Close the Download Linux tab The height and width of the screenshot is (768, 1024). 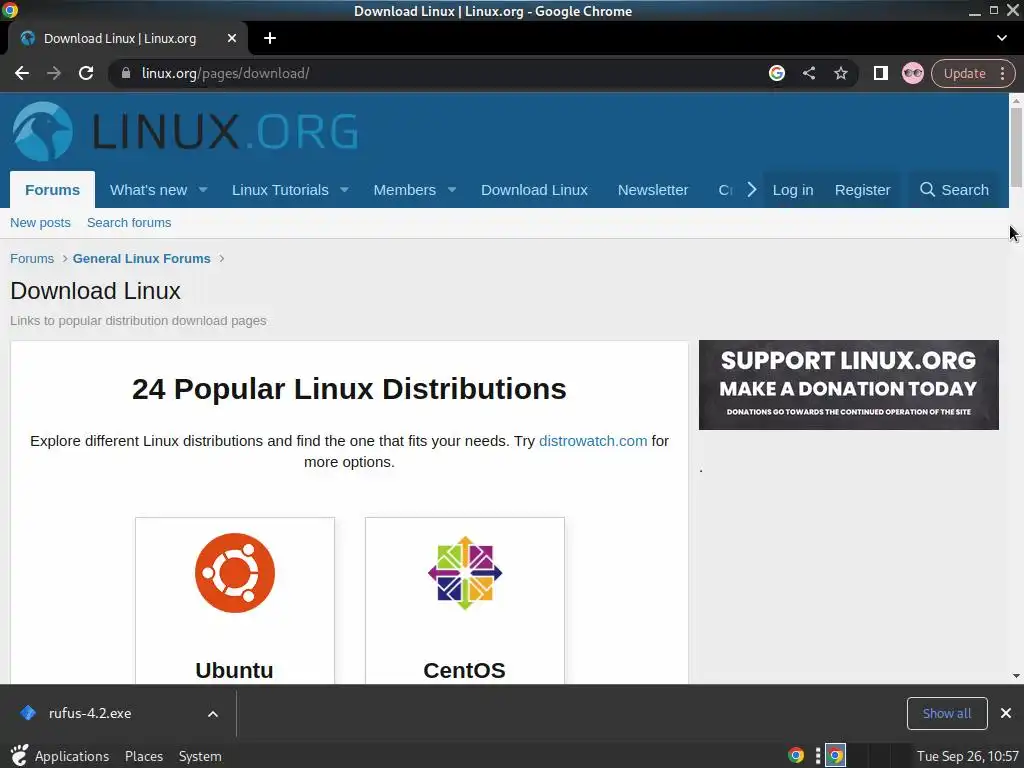[232, 39]
